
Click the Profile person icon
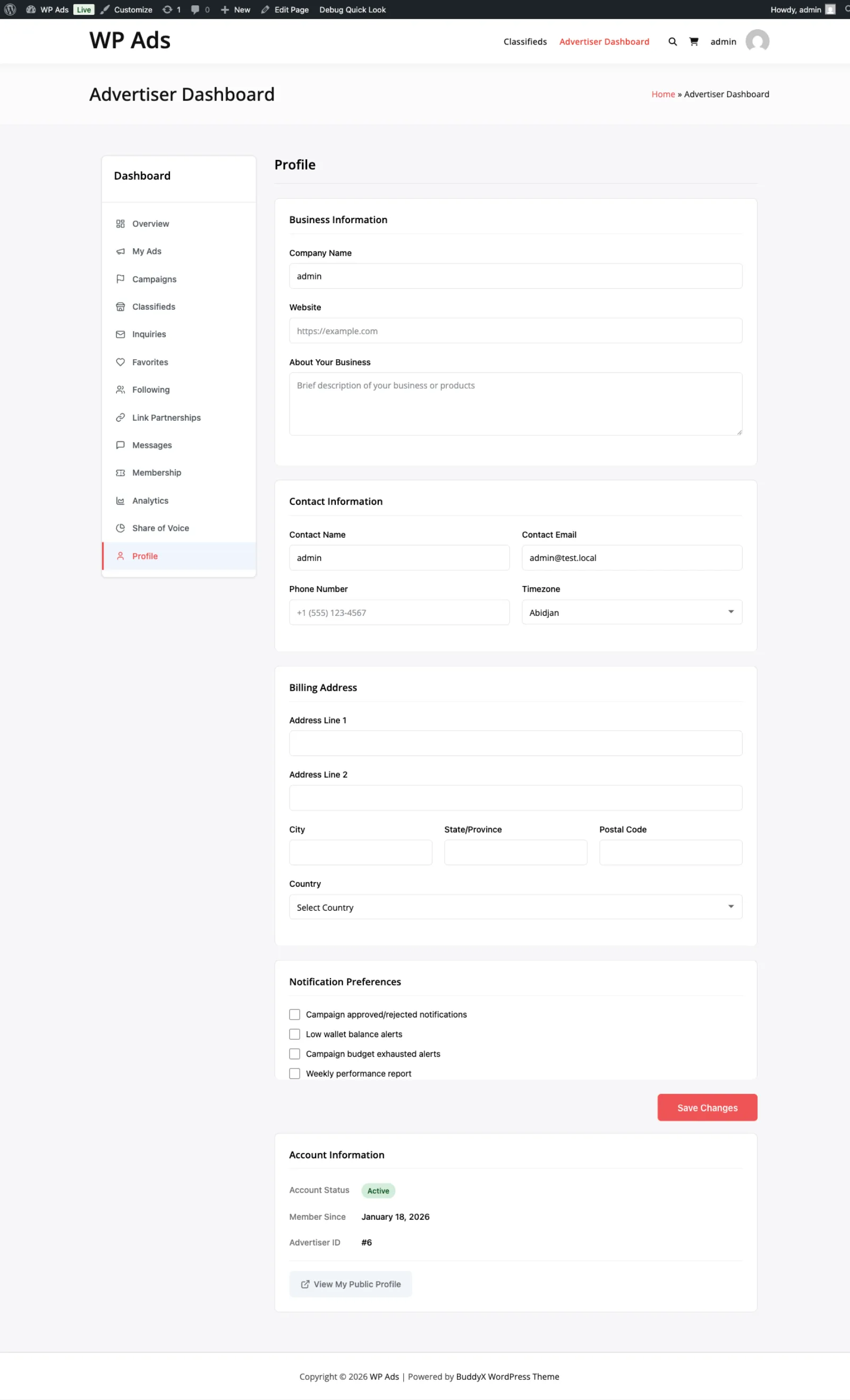[x=121, y=556]
